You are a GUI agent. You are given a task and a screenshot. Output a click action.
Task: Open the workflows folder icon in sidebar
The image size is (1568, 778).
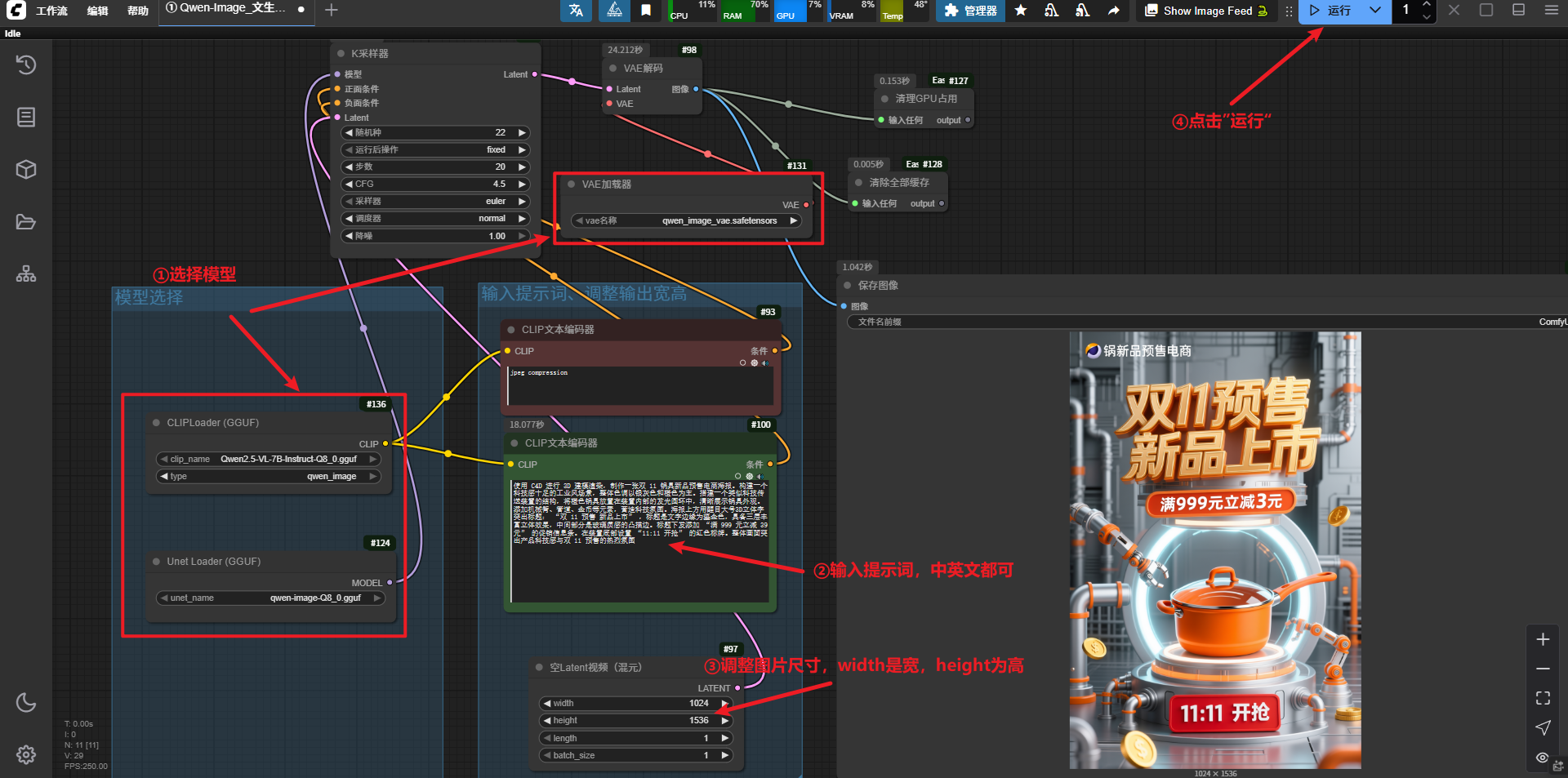pyautogui.click(x=26, y=222)
